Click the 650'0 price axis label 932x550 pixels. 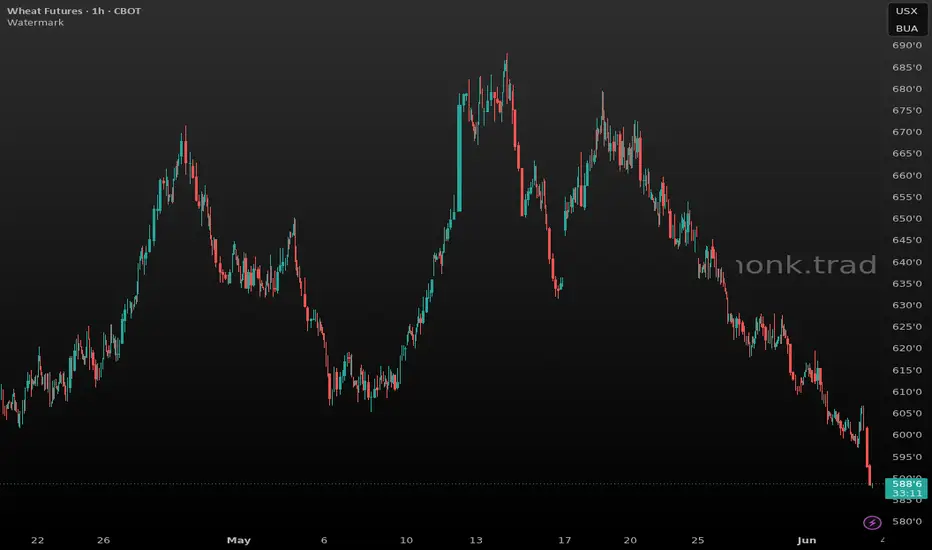click(x=906, y=218)
